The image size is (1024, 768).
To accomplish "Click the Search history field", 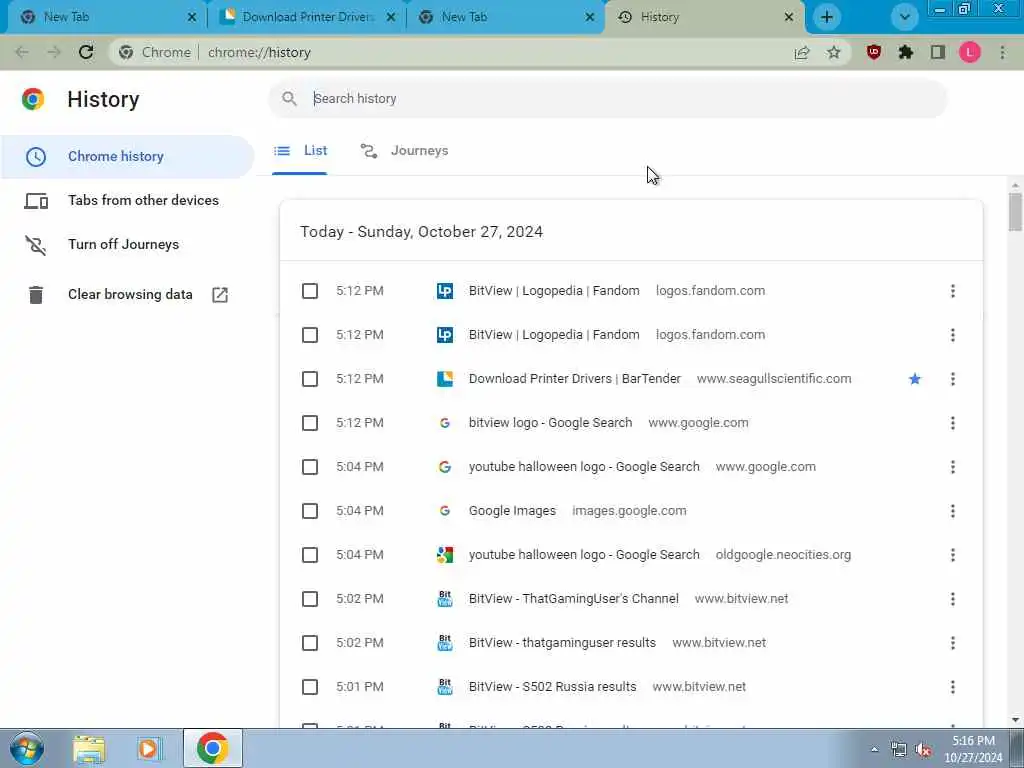I will (607, 99).
